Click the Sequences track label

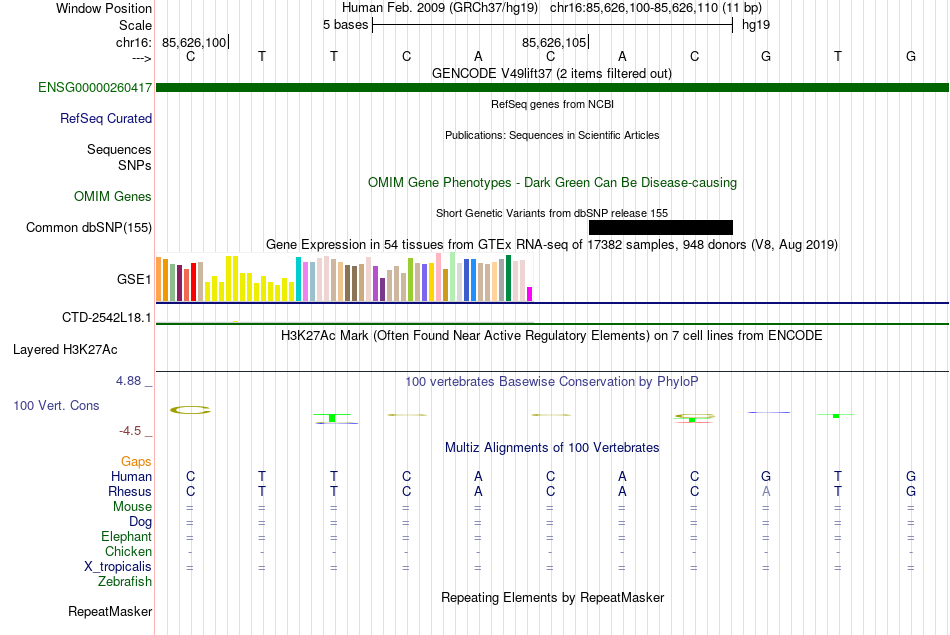click(119, 149)
